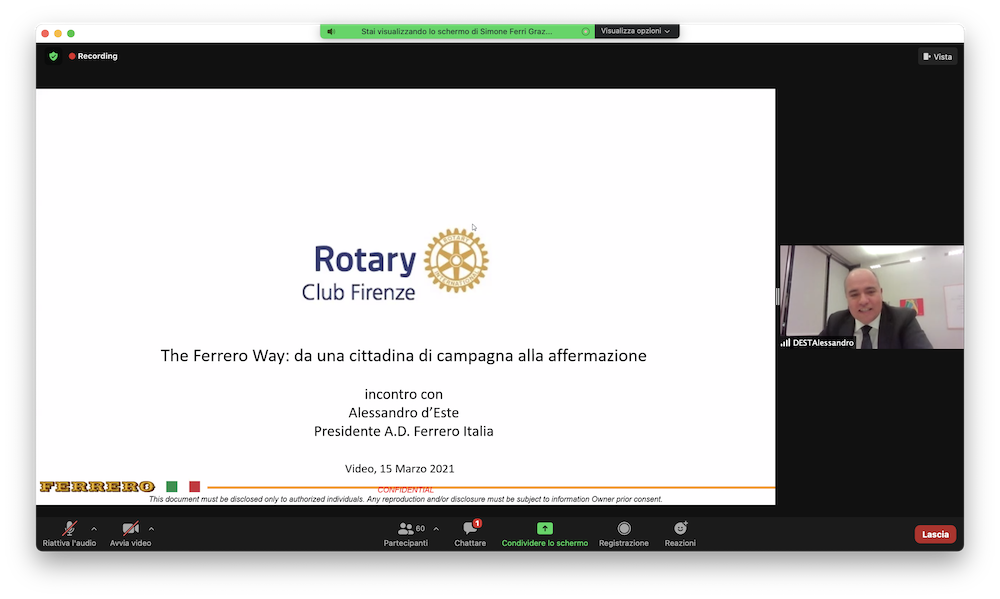Click the small circle icon in the green sharing bar
Image resolution: width=1000 pixels, height=599 pixels.
(585, 31)
